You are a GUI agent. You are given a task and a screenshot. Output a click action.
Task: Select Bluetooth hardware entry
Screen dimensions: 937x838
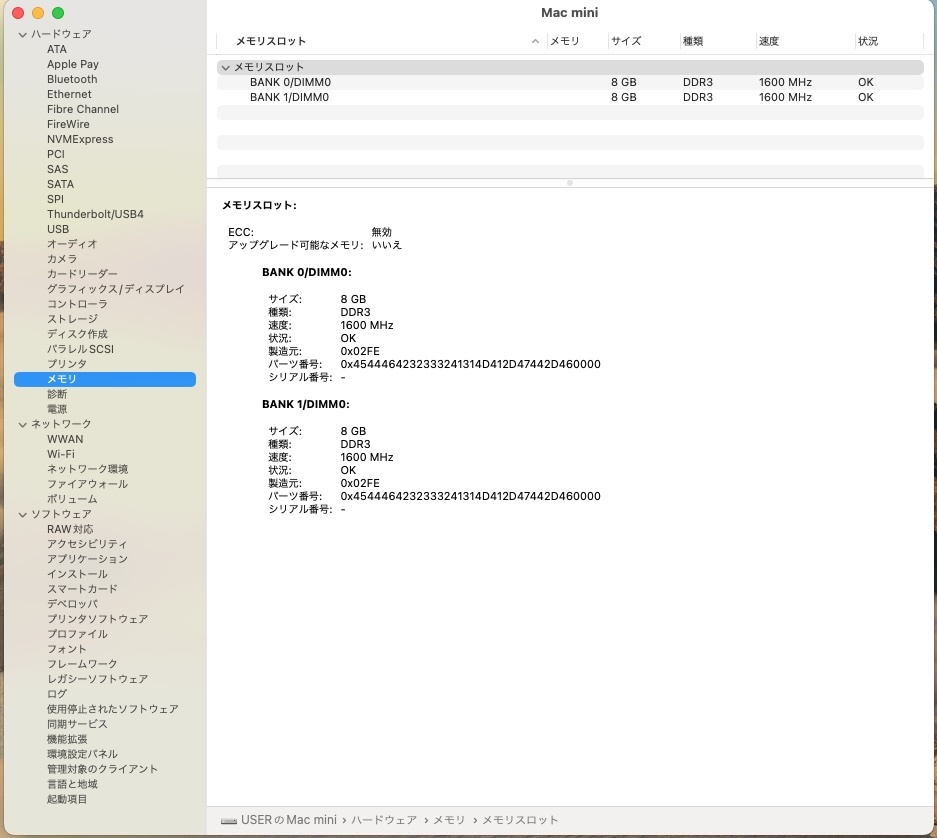click(72, 79)
